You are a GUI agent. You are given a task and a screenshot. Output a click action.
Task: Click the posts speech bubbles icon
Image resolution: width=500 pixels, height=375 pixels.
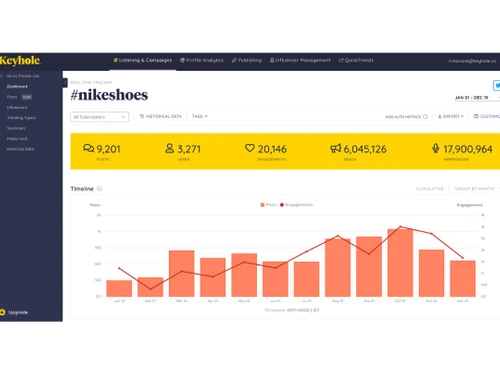[89, 148]
